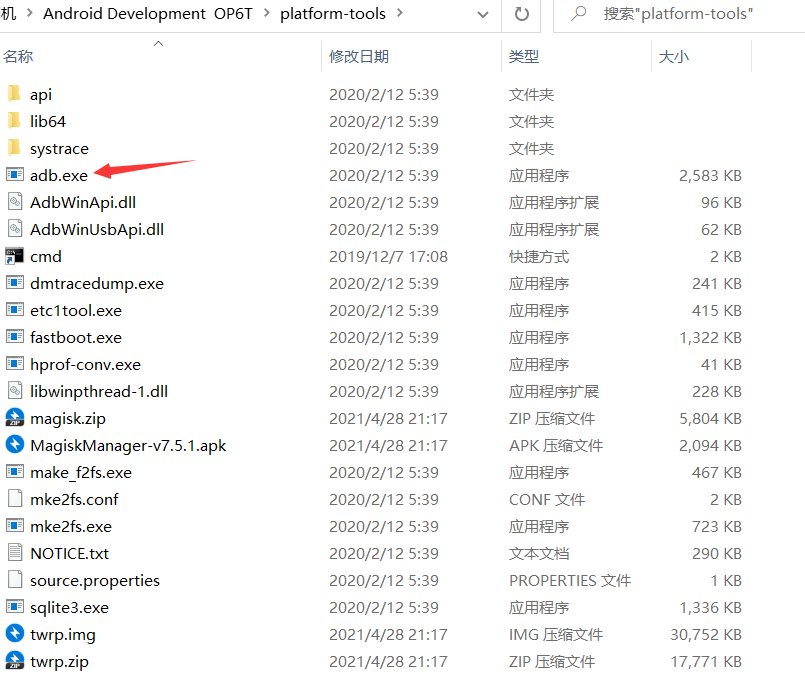
Task: Click the sqlite3.exe application icon
Action: point(15,607)
